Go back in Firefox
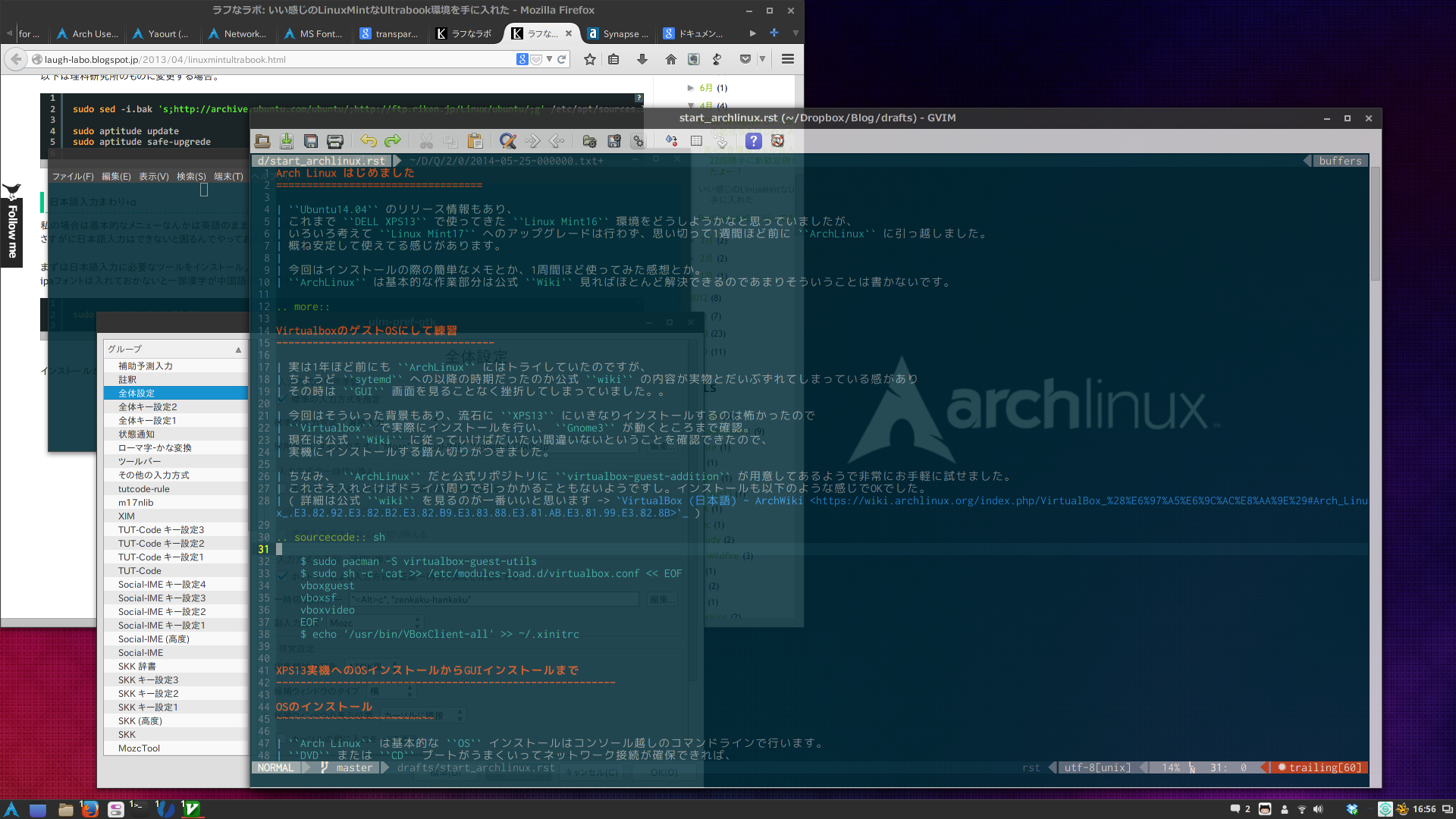 coord(16,59)
